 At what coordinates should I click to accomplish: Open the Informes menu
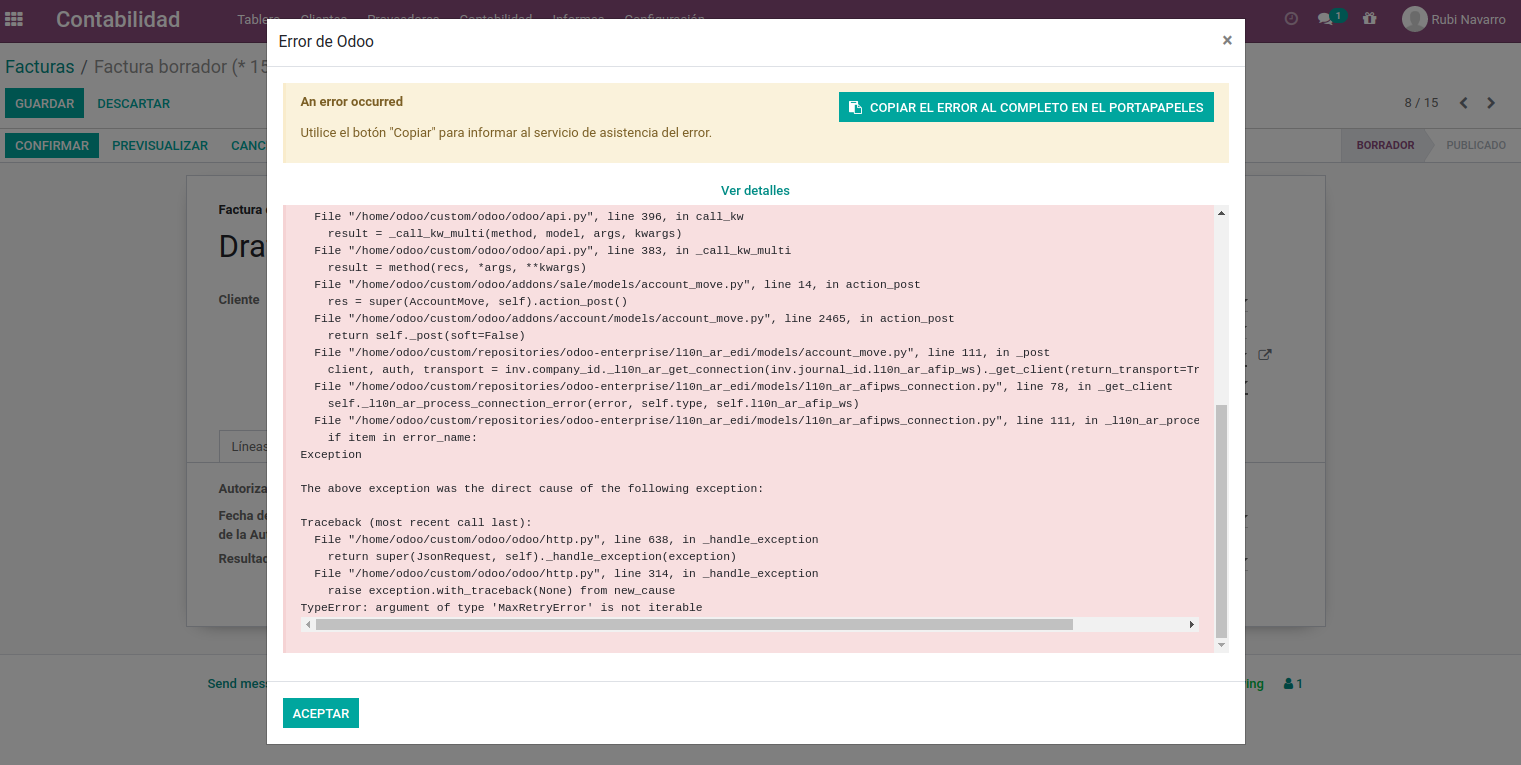(578, 19)
